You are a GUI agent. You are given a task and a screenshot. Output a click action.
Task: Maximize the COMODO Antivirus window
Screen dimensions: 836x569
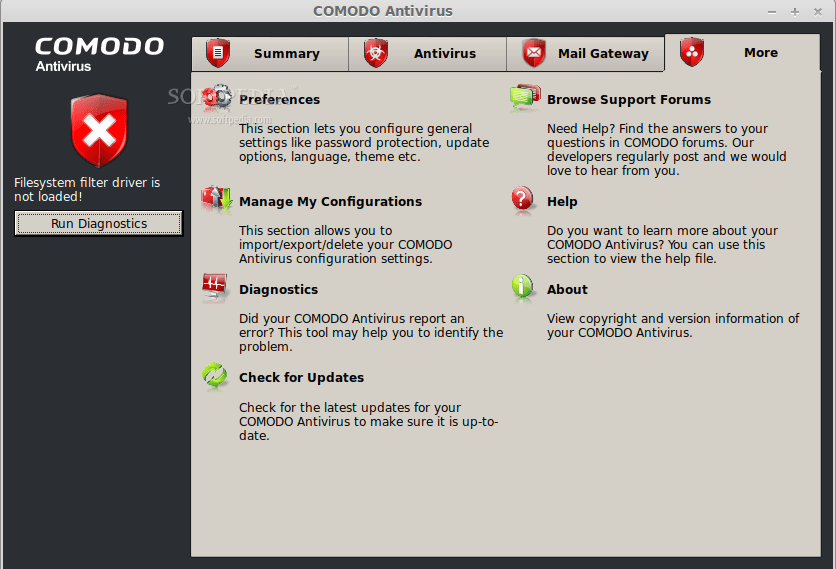[x=794, y=11]
